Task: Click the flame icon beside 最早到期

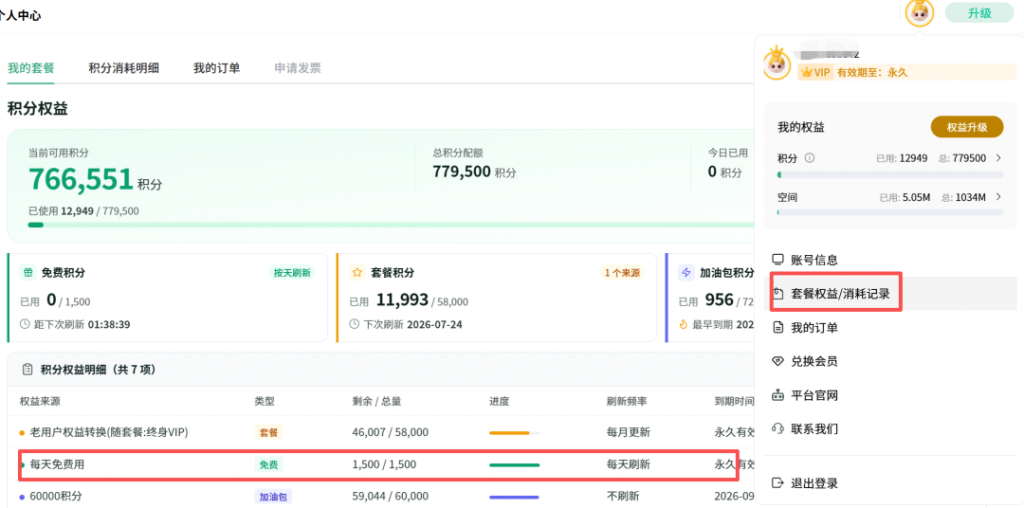Action: click(684, 324)
